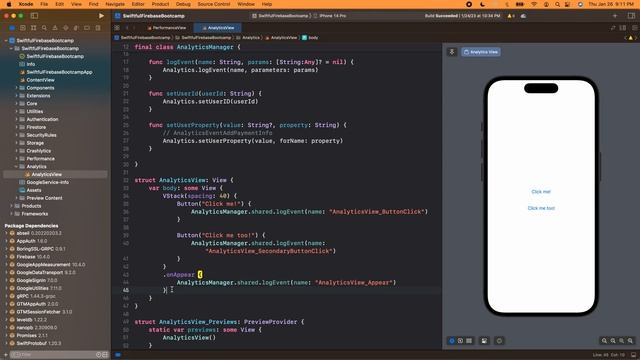This screenshot has width=640, height=360.
Task: Expand the Extensions folder
Action: coord(17,96)
